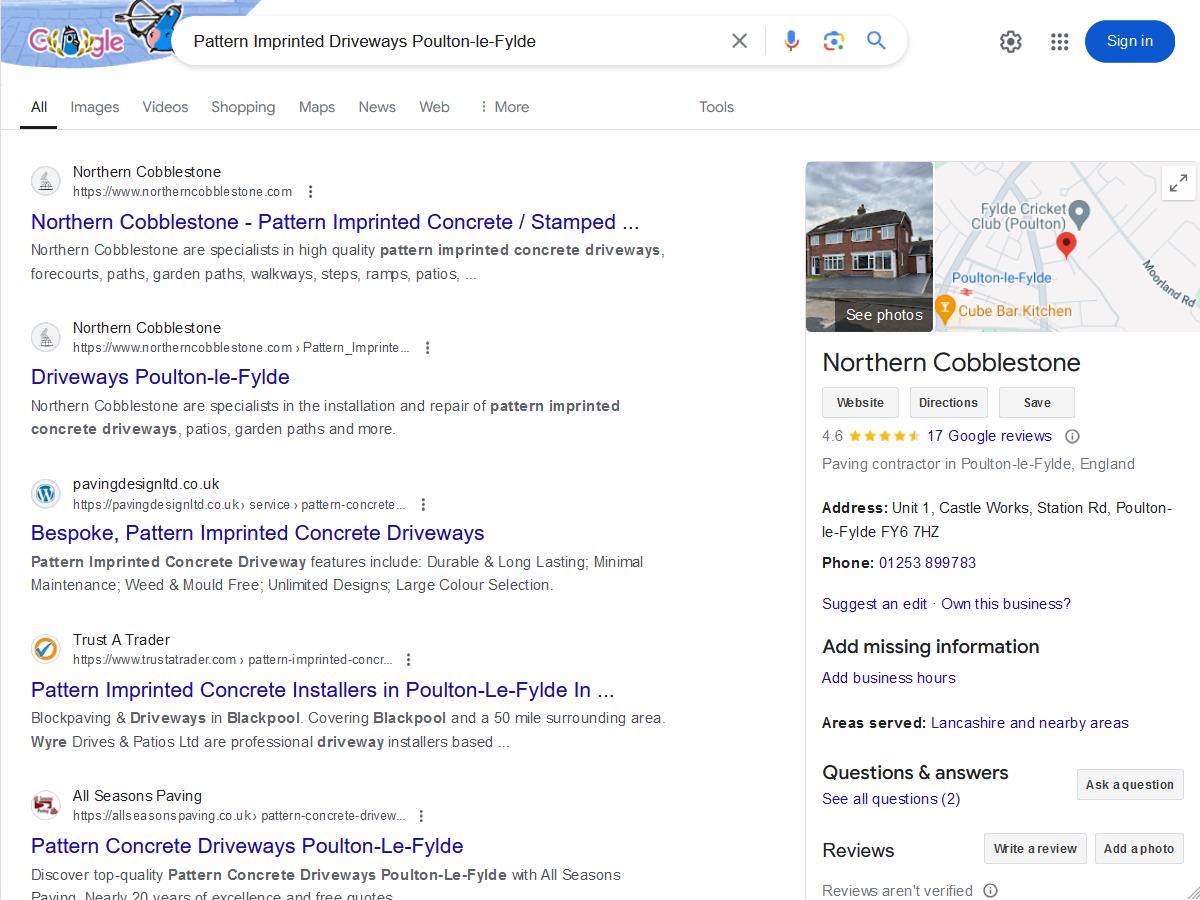Click the All Seasons Paving favicon
The width and height of the screenshot is (1200, 900).
coord(46,805)
